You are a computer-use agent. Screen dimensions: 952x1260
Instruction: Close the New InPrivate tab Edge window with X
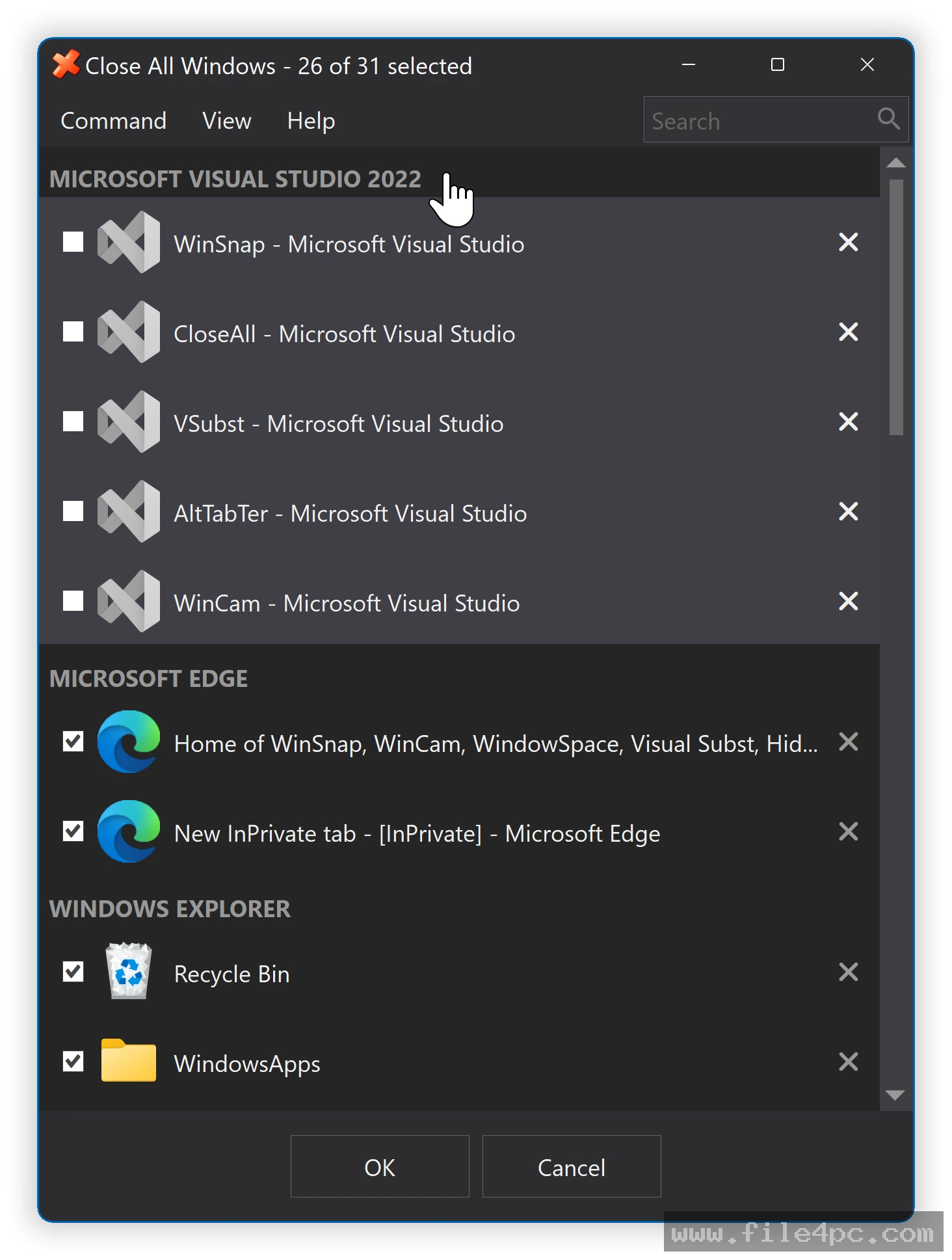pyautogui.click(x=849, y=831)
